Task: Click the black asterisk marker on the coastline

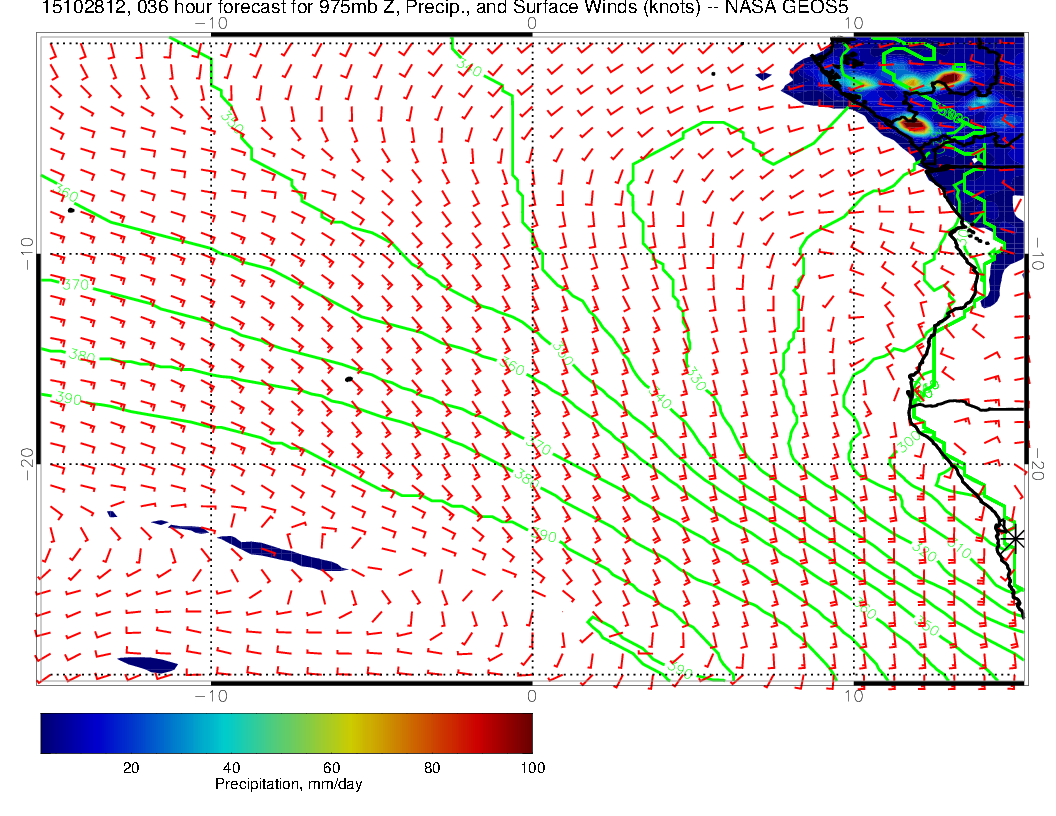Action: point(1014,538)
